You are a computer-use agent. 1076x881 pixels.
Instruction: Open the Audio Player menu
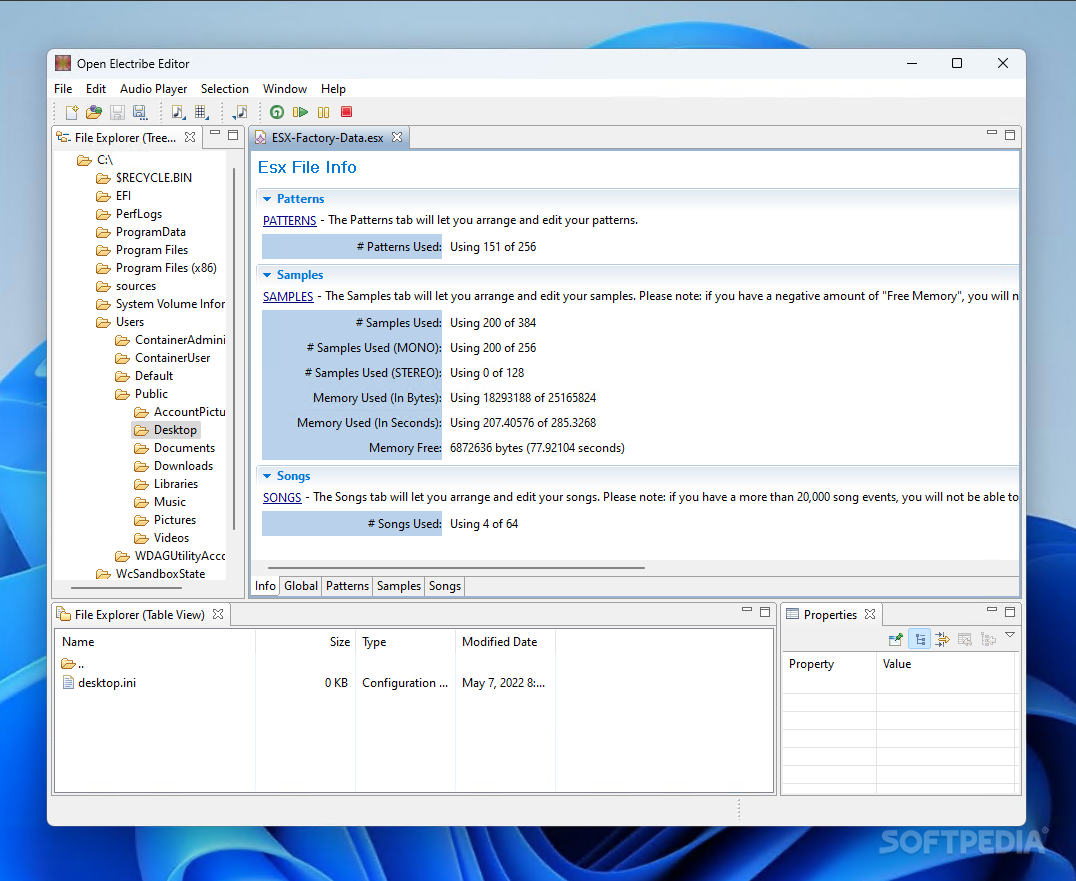154,89
